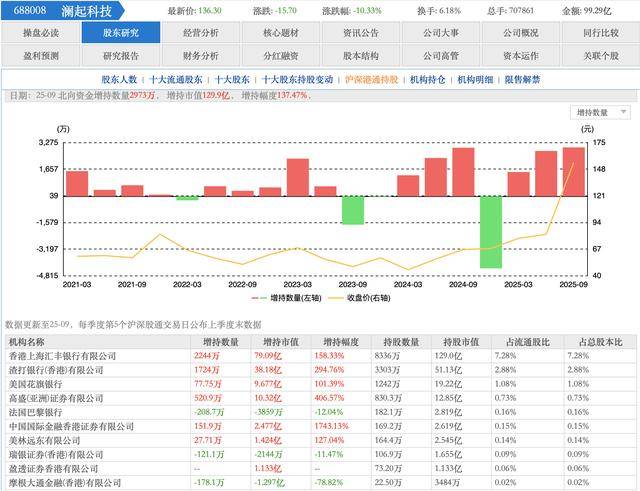Image resolution: width=640 pixels, height=491 pixels.
Task: Switch to the 盈利预测 tab
Action: pyautogui.click(x=40, y=56)
